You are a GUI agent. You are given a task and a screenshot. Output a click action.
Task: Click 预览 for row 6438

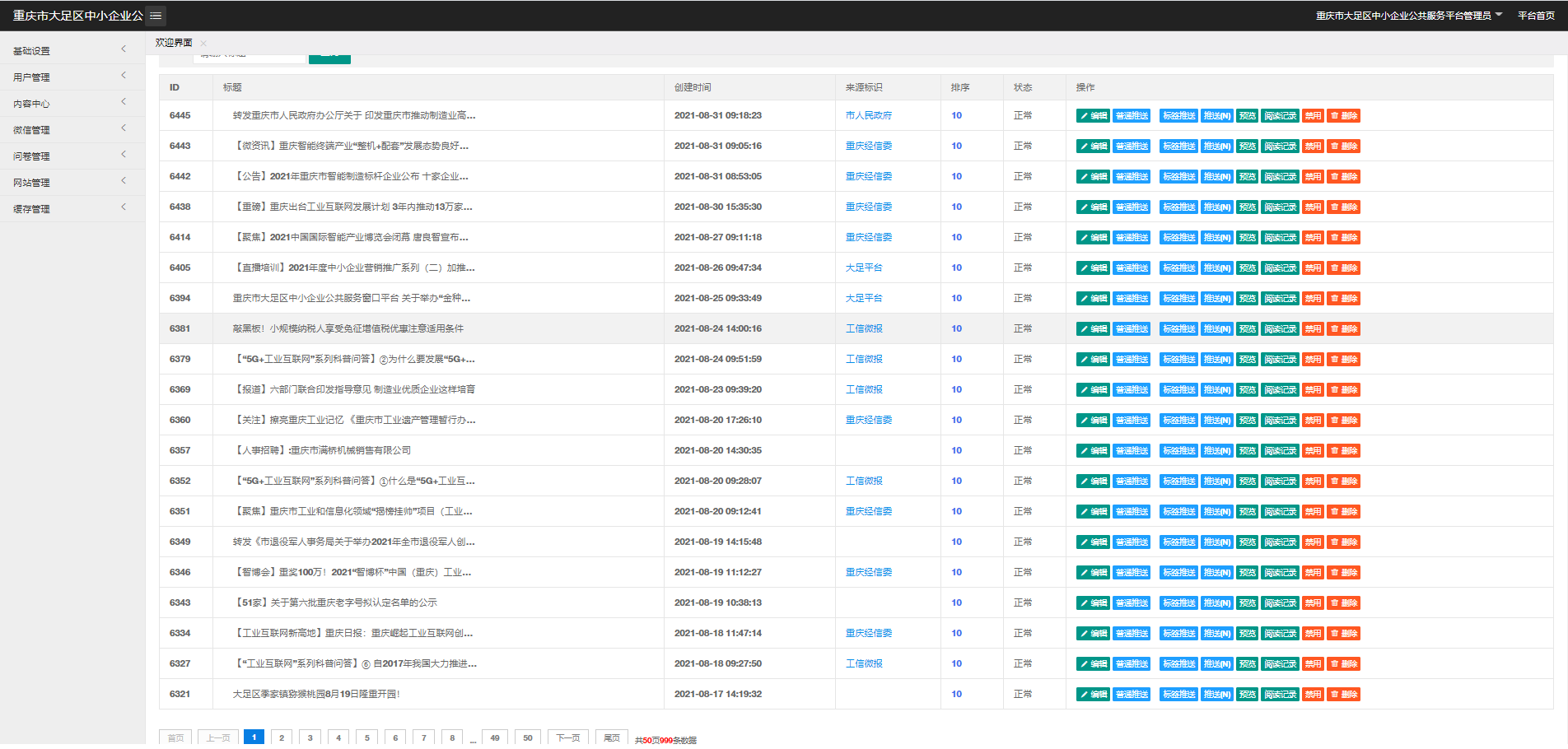tap(1248, 207)
